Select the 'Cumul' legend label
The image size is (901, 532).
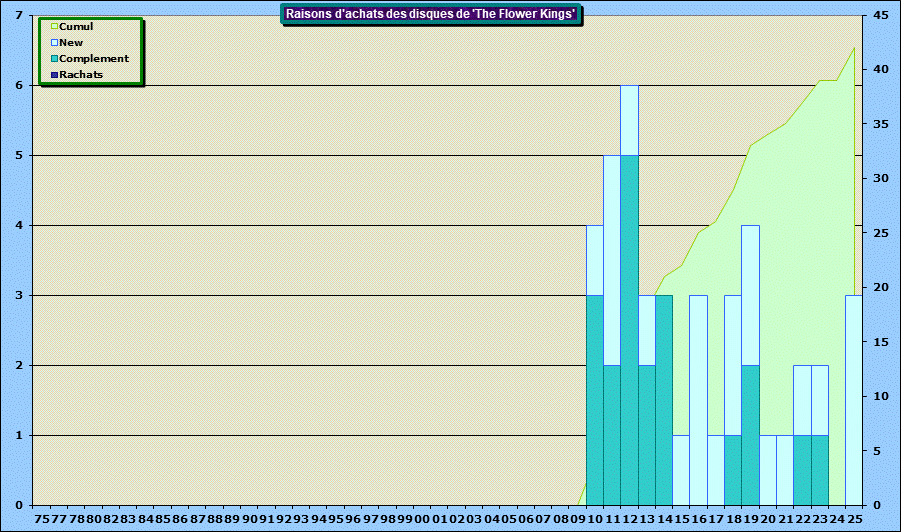[76, 27]
